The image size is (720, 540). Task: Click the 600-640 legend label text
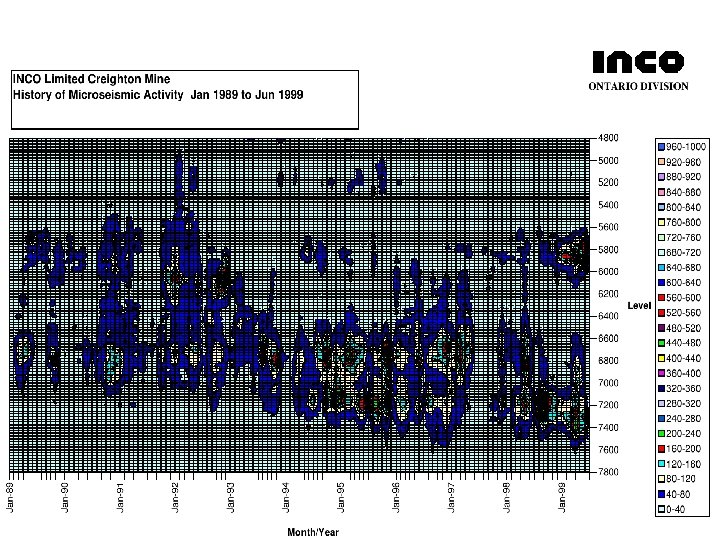click(684, 282)
